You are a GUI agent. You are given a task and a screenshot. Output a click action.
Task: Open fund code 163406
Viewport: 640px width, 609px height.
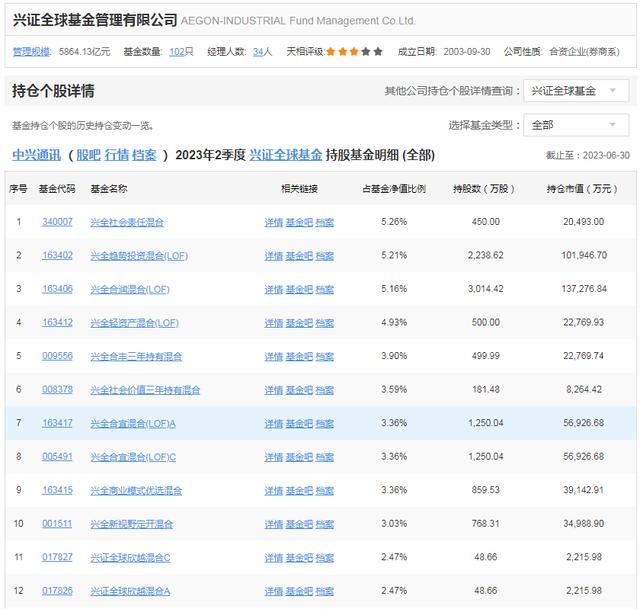click(57, 289)
